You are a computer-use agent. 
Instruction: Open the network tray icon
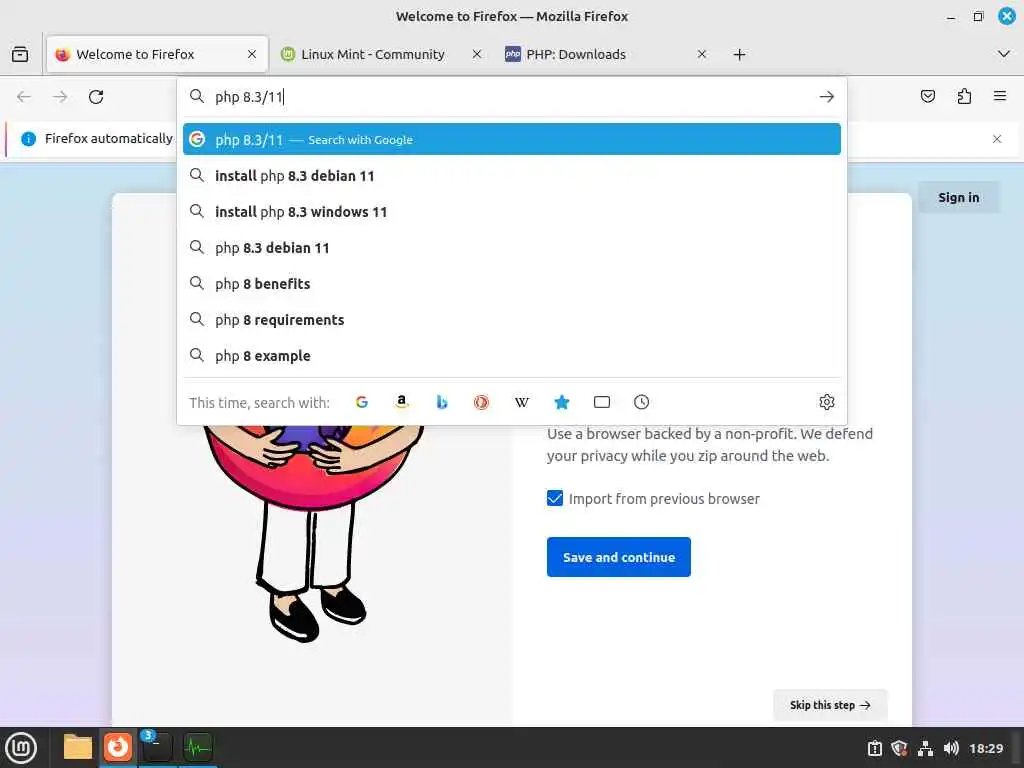[x=925, y=748]
